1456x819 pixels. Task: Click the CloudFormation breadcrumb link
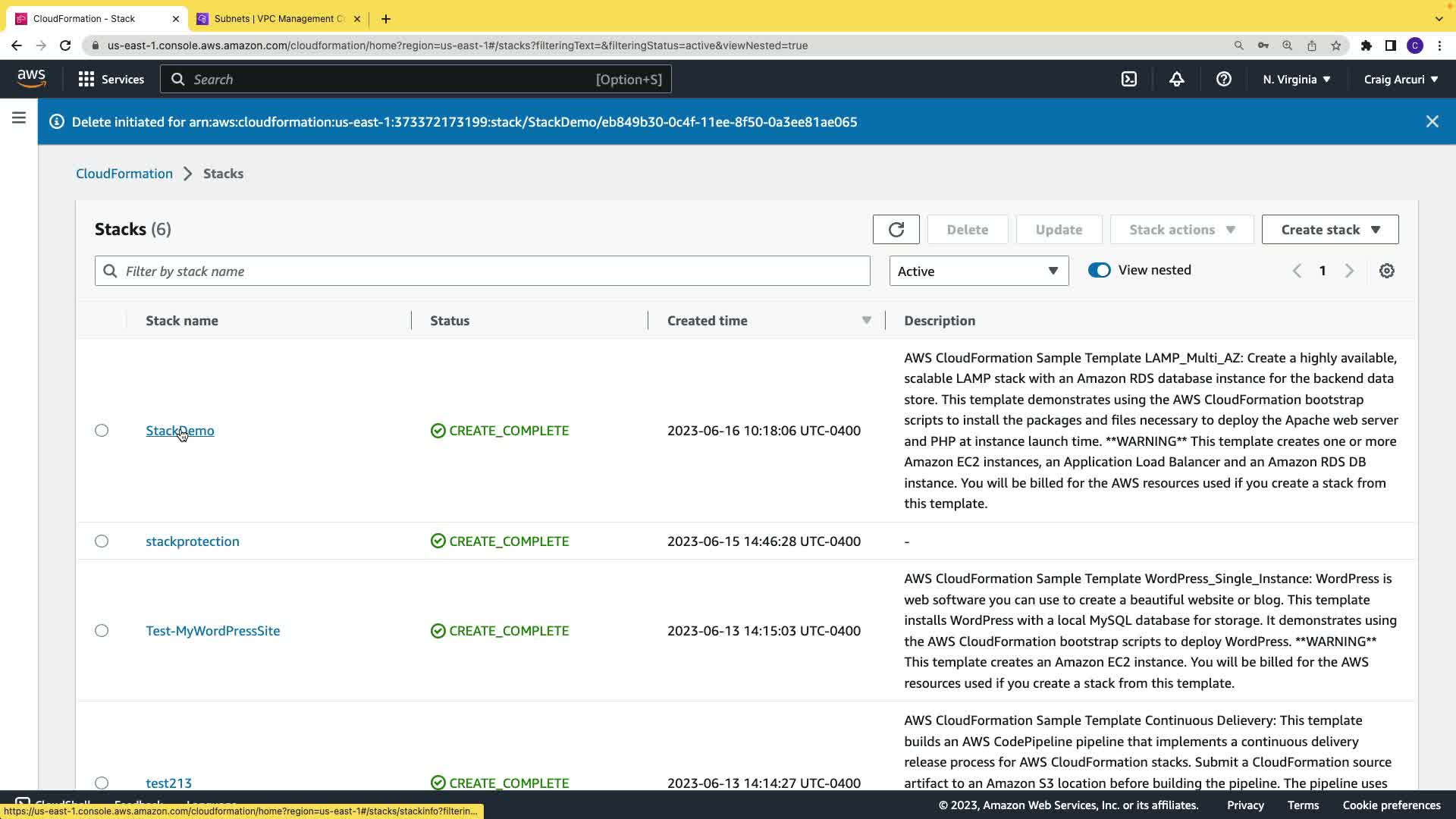(x=124, y=174)
